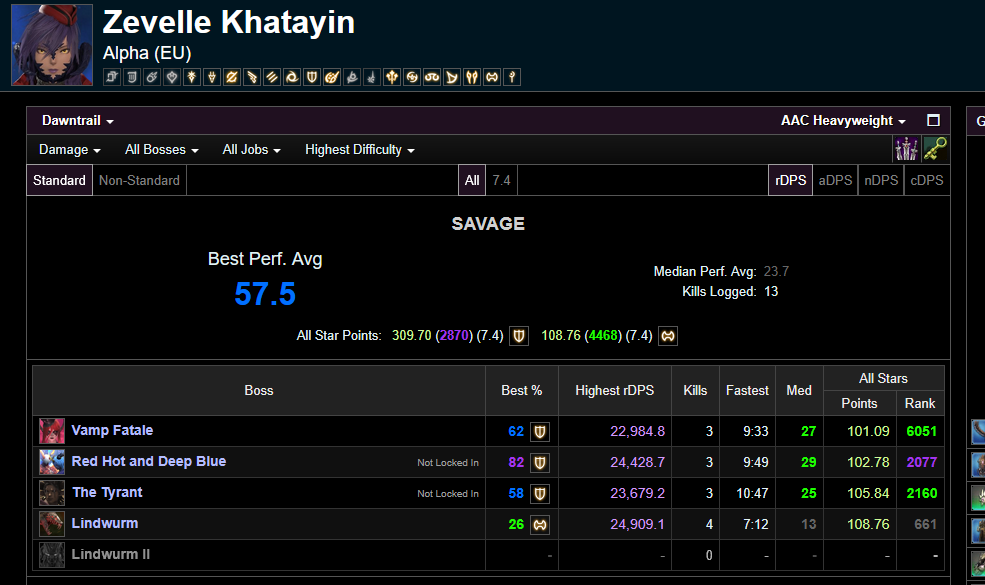Select the 7.4 patch filter
985x585 pixels.
[x=501, y=180]
